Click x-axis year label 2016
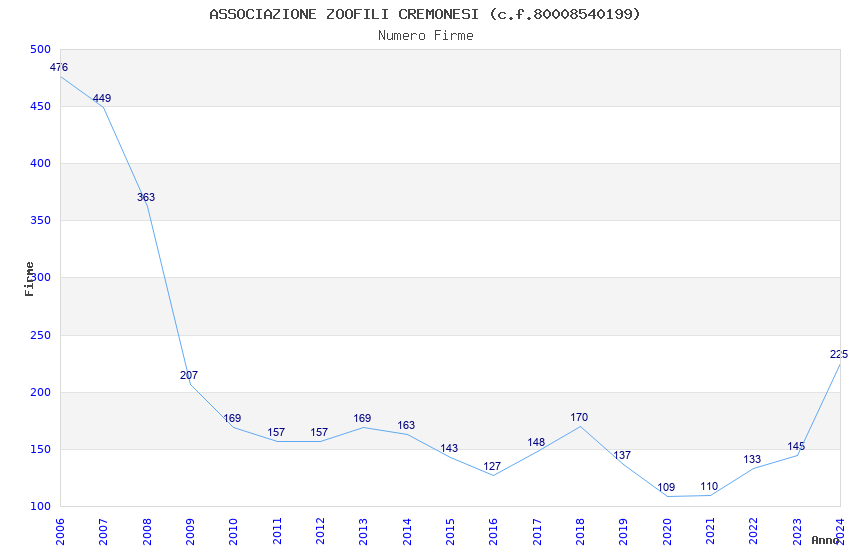This screenshot has height=550, width=850. [493, 532]
